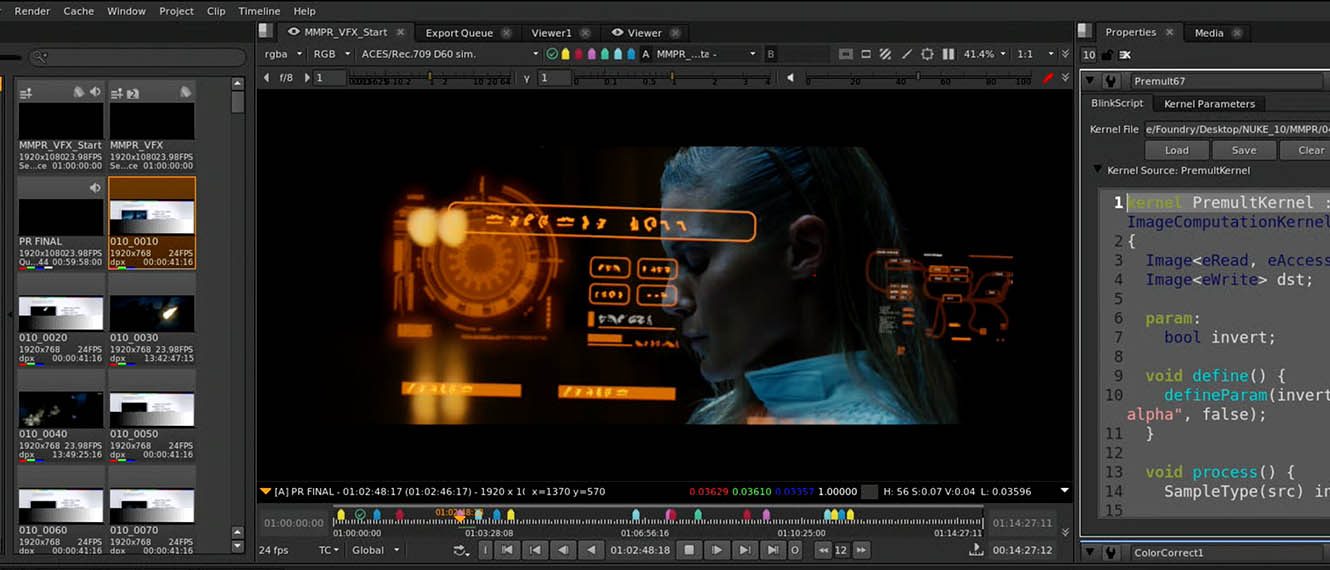Viewport: 1330px width, 570px height.
Task: Open the Media panel tab
Action: 1209,33
